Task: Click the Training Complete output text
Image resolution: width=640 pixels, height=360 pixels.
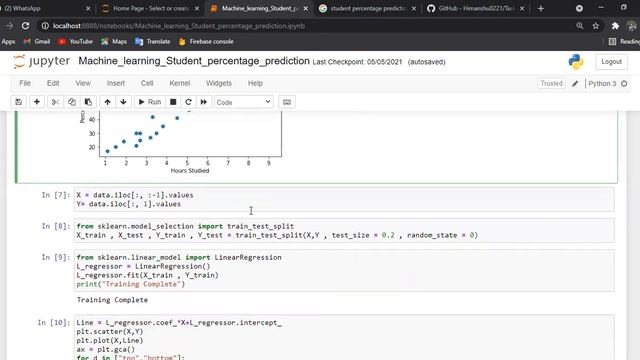Action: [112, 300]
